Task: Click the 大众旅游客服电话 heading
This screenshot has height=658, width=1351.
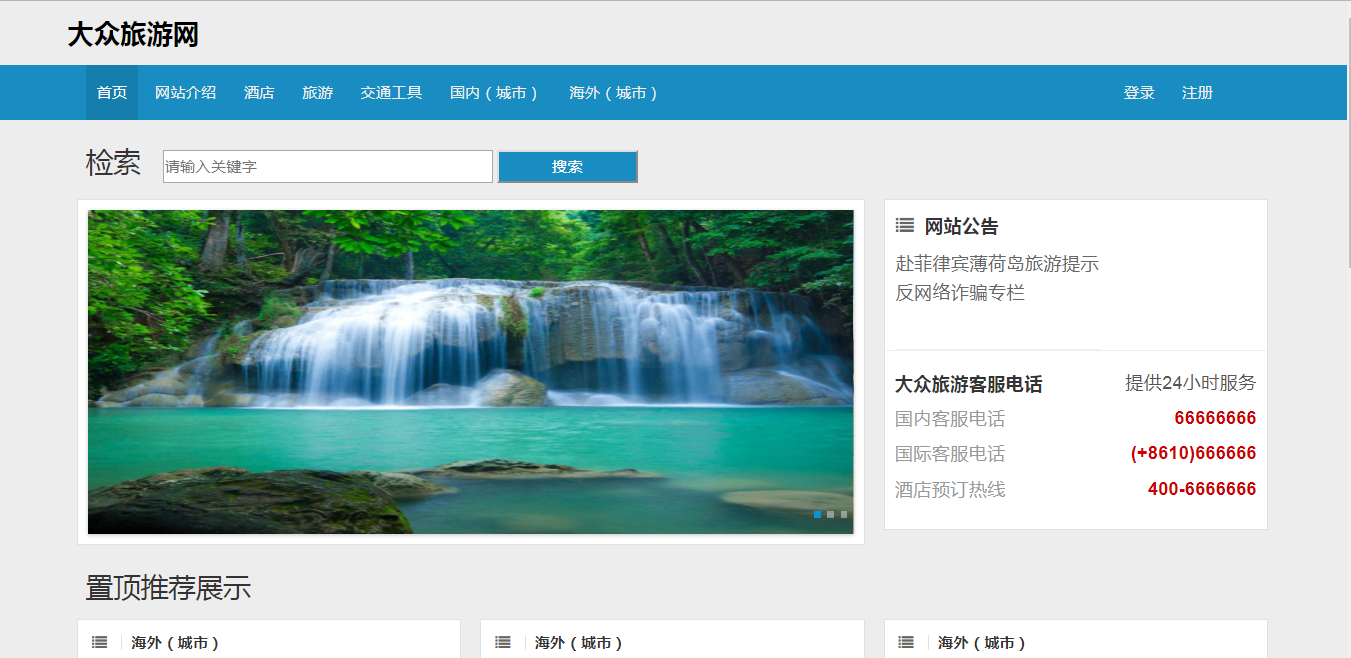Action: tap(968, 384)
